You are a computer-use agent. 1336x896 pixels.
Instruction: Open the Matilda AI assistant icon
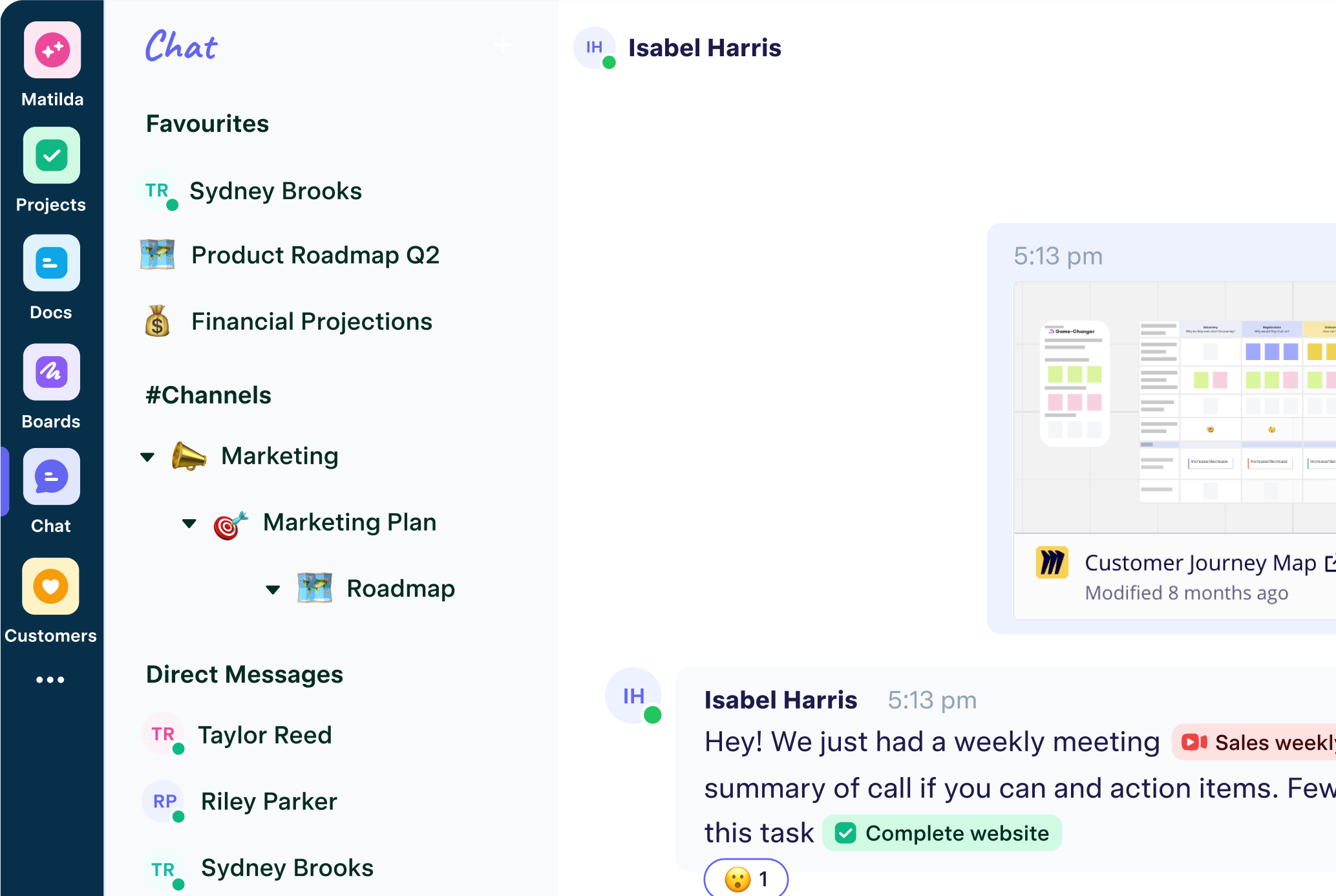tap(52, 50)
